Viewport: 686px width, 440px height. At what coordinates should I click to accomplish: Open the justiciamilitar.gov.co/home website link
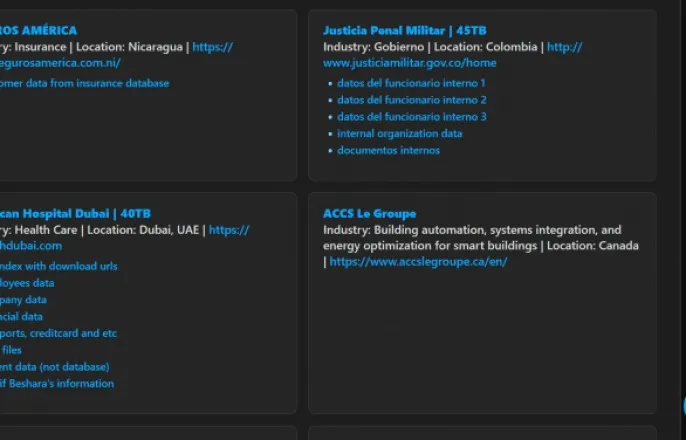click(410, 63)
